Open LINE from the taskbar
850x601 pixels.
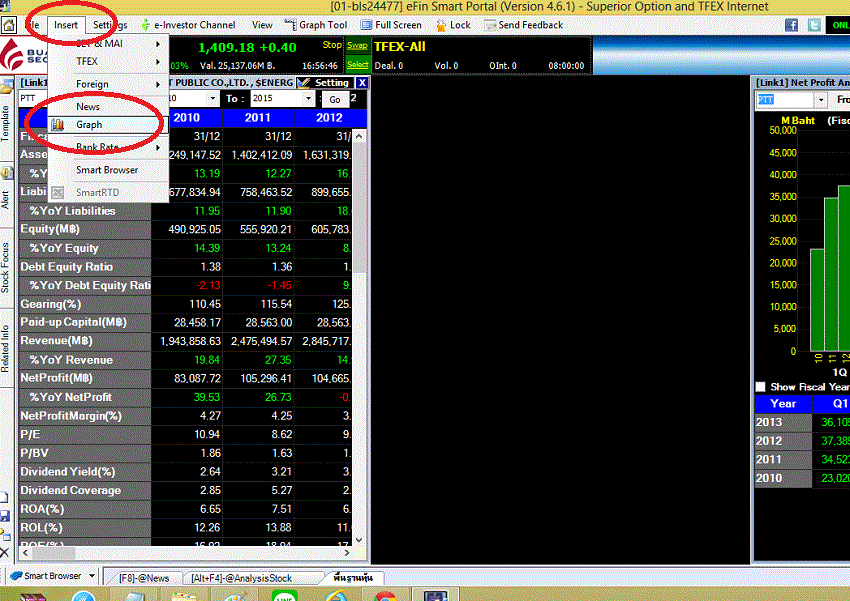pyautogui.click(x=285, y=595)
